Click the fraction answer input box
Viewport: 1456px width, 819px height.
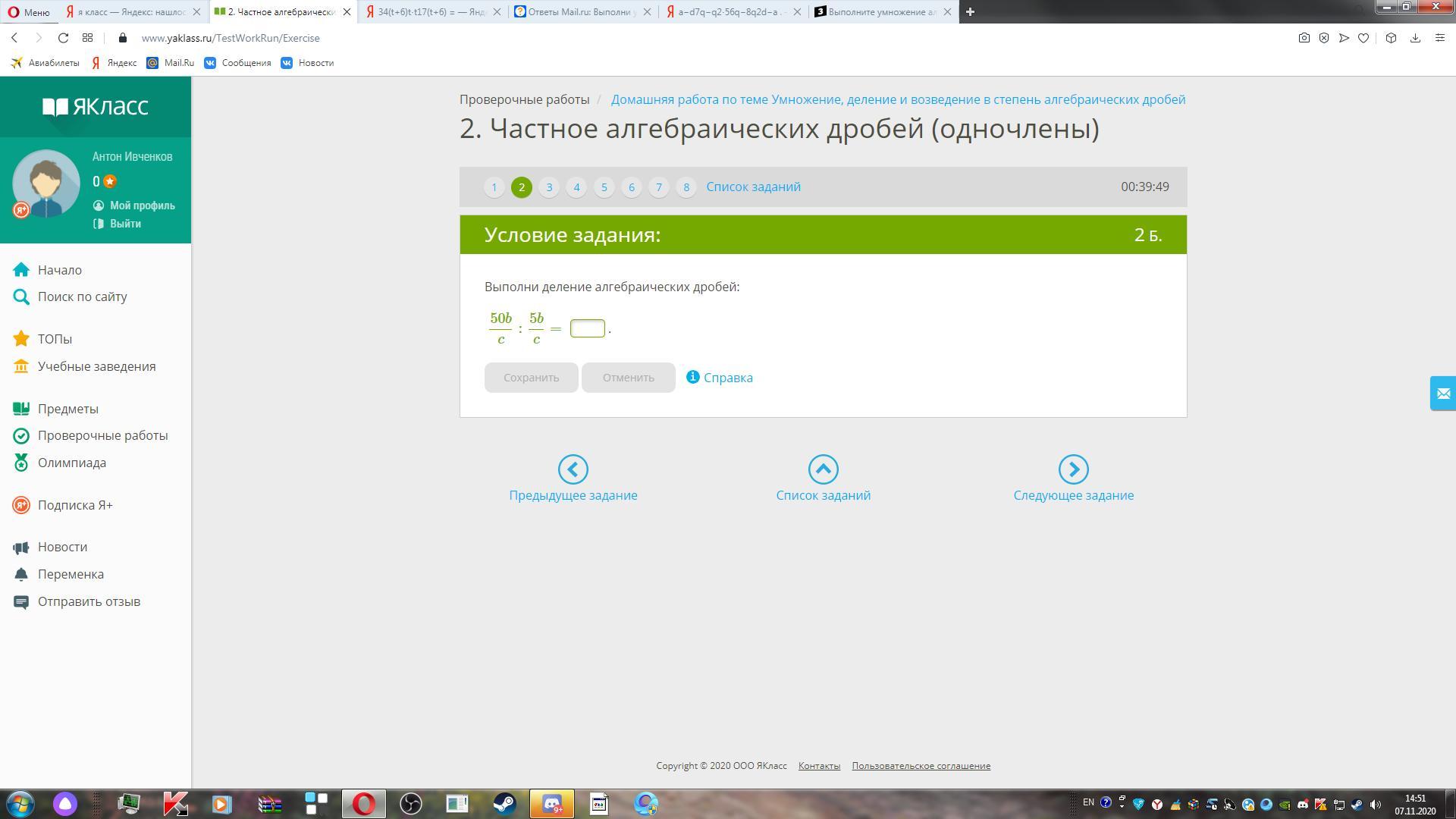coord(587,328)
